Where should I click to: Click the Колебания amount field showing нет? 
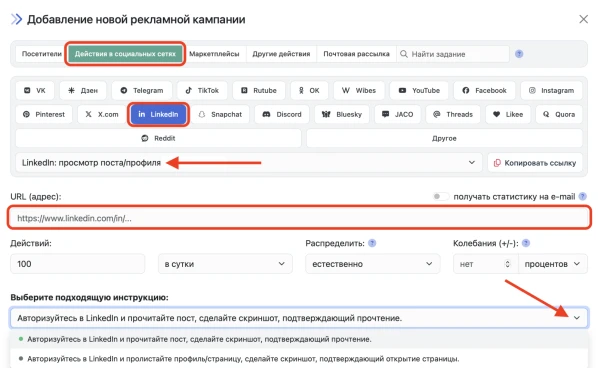[486, 264]
